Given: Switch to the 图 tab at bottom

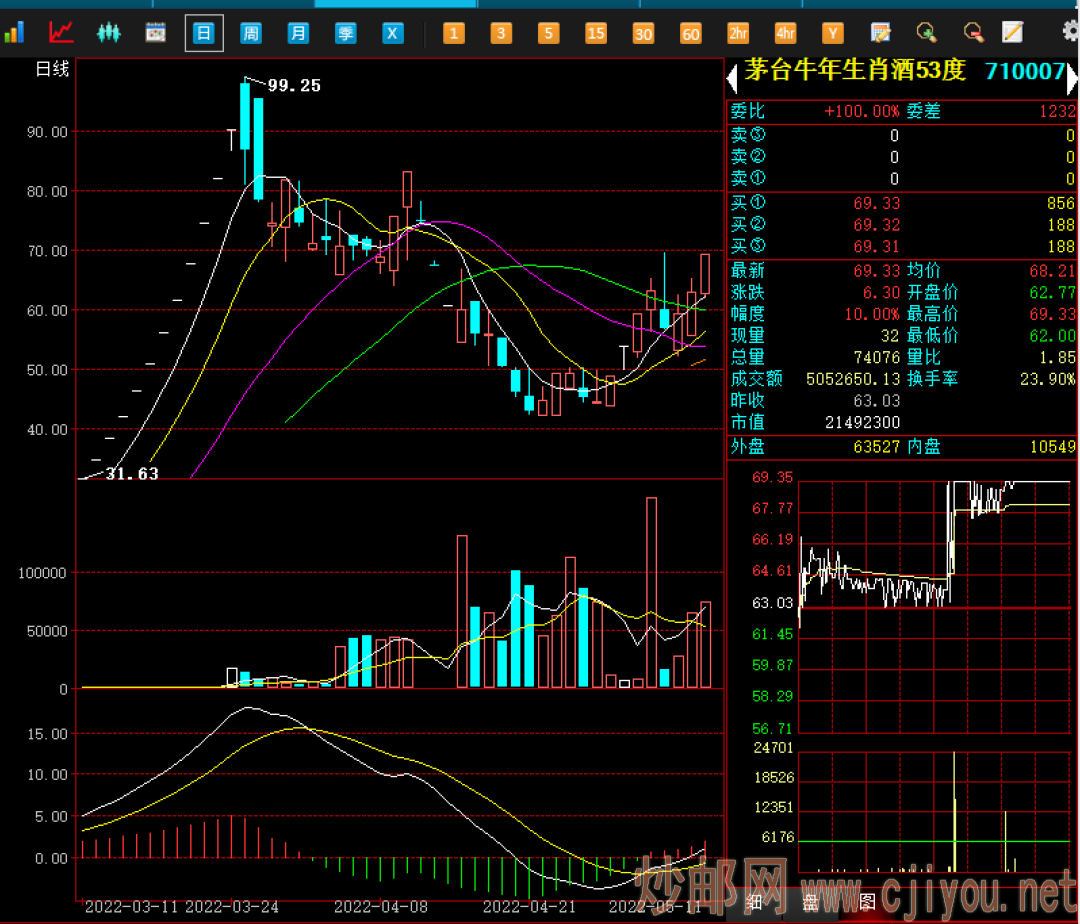Looking at the screenshot, I should pos(866,903).
